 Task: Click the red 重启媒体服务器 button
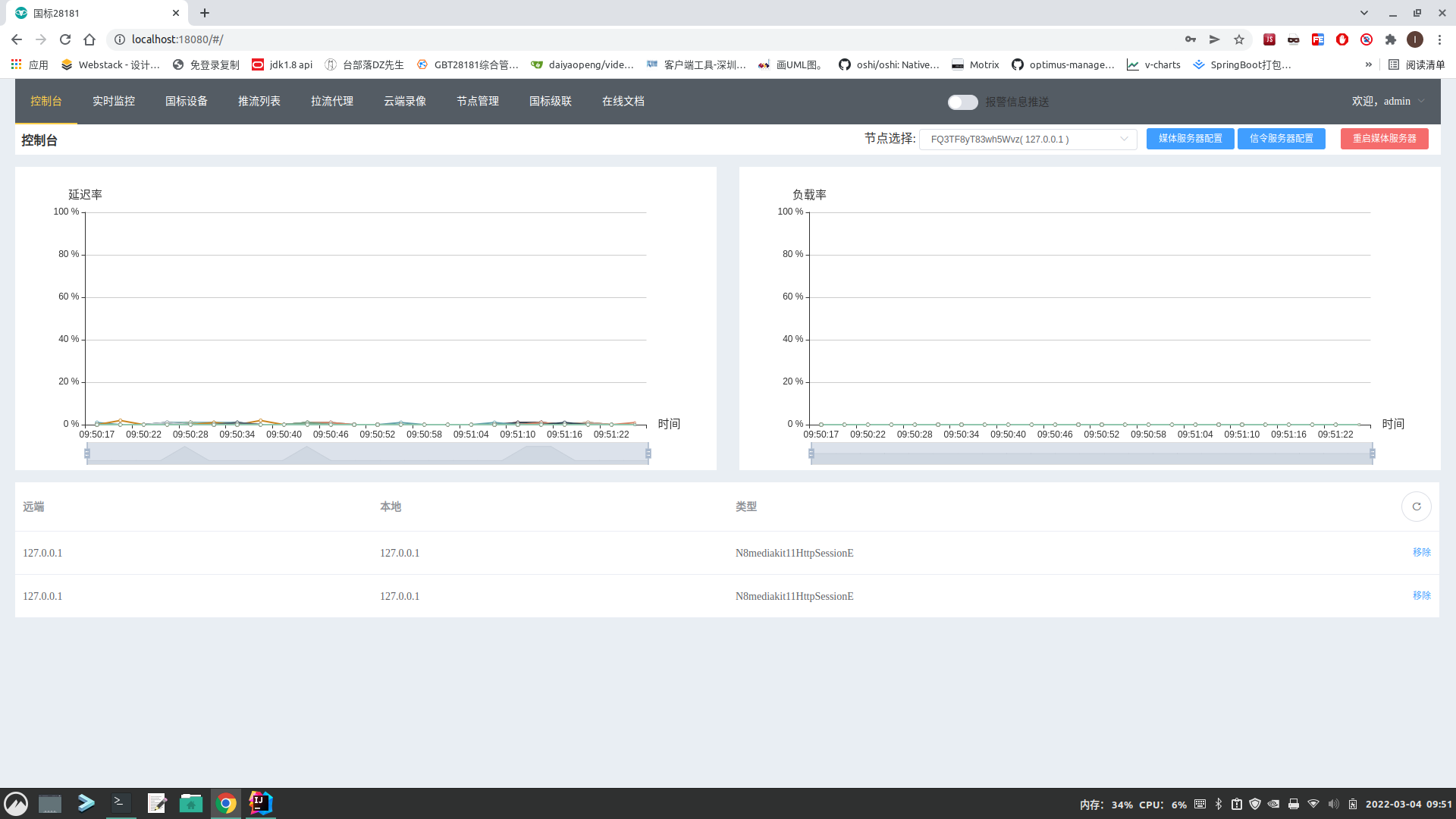point(1384,139)
